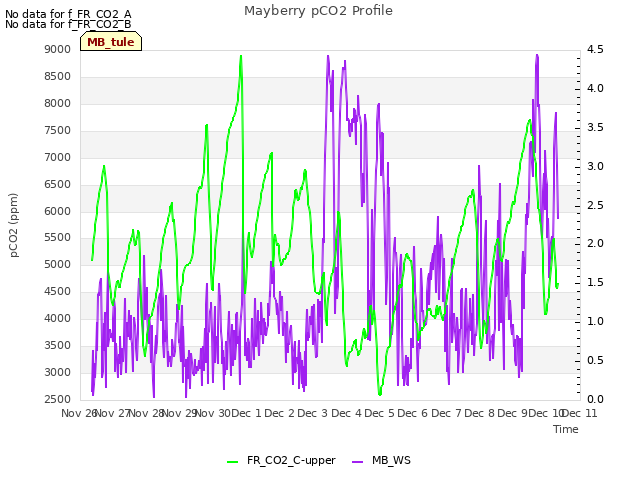Click the 2.0 right-axis tick label
The height and width of the screenshot is (480, 640).
(595, 244)
